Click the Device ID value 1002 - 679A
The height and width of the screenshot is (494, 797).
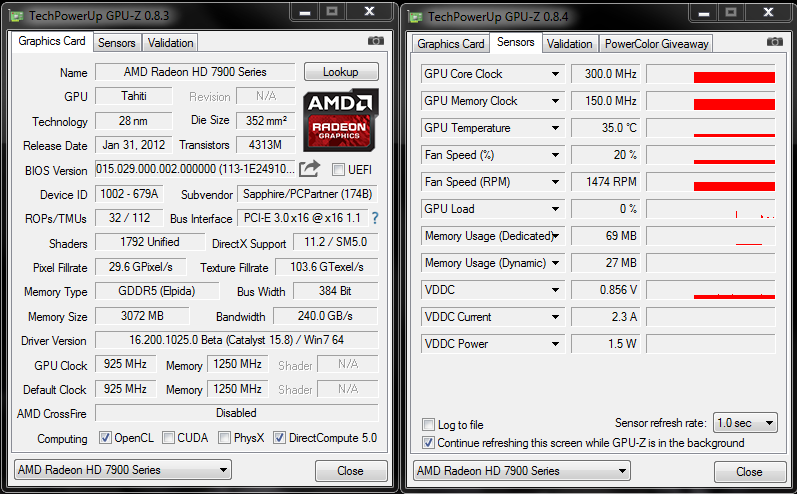pyautogui.click(x=129, y=194)
